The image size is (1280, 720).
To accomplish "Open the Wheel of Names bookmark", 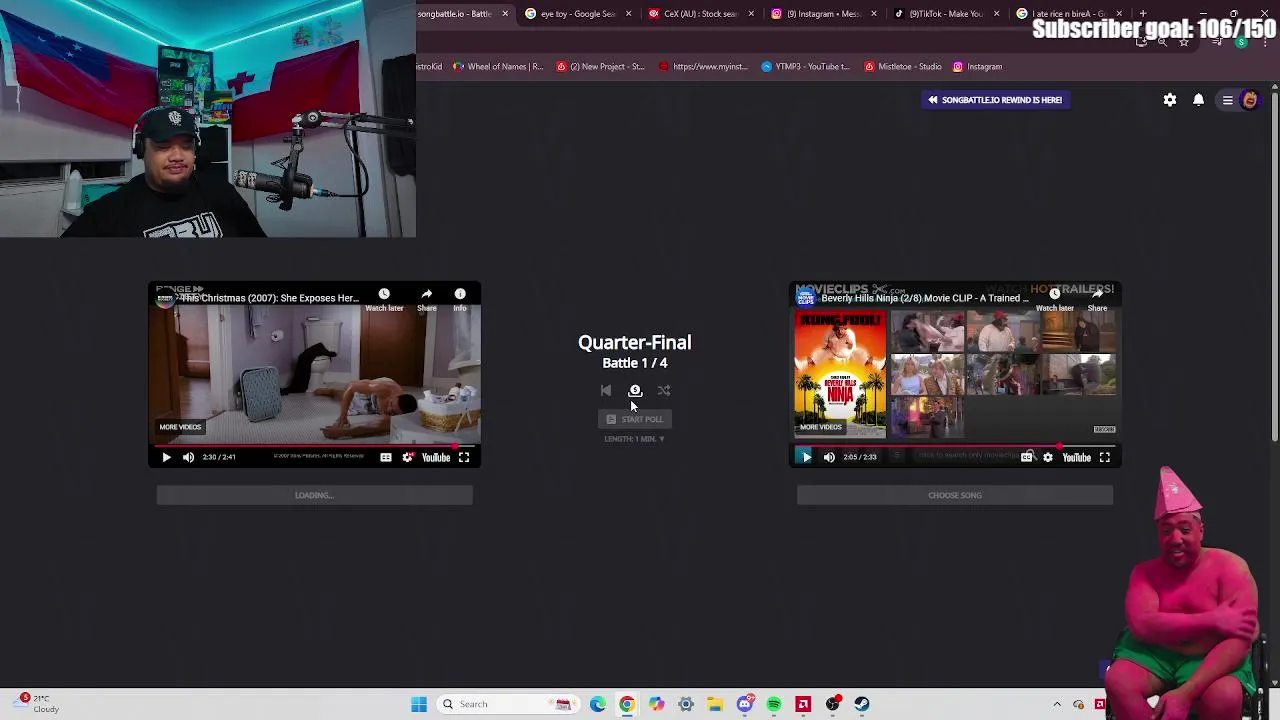I will tap(498, 67).
